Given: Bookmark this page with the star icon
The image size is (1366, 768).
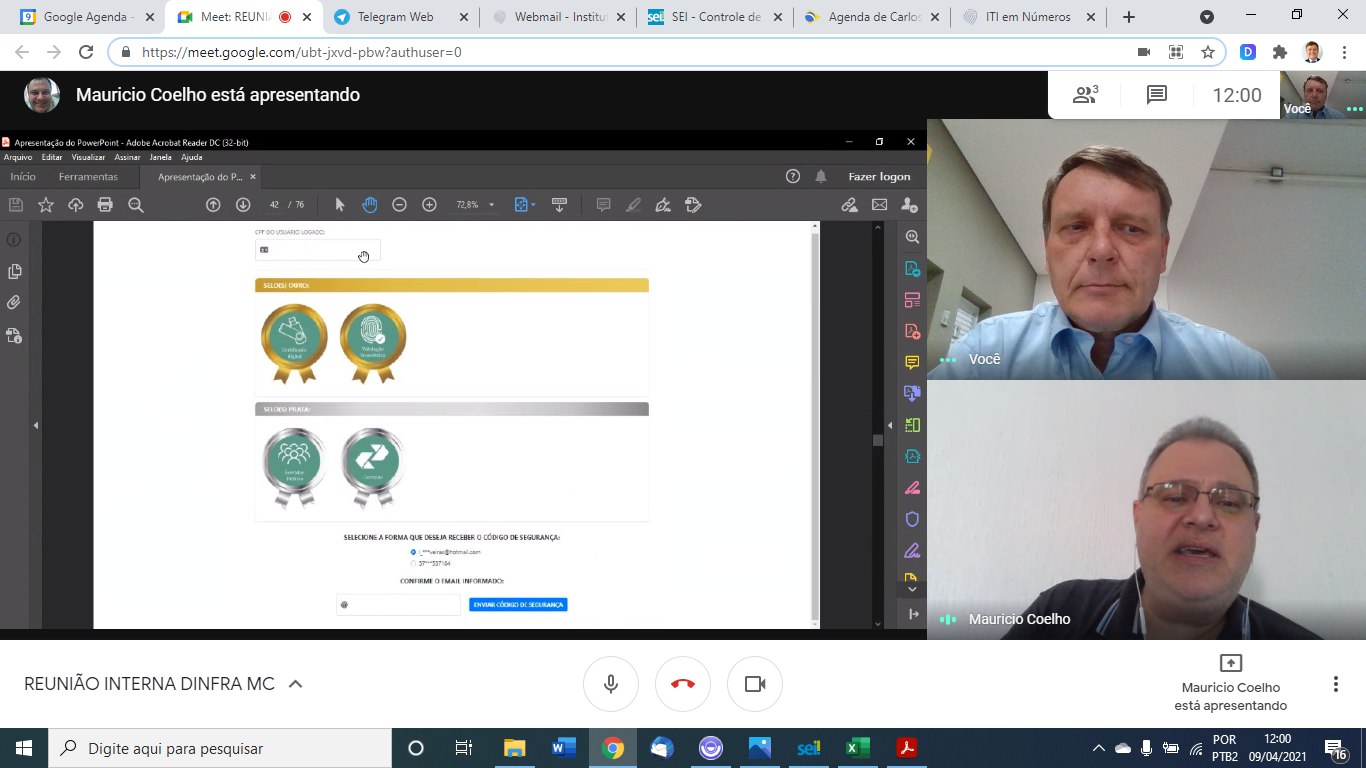Looking at the screenshot, I should click(x=1208, y=52).
